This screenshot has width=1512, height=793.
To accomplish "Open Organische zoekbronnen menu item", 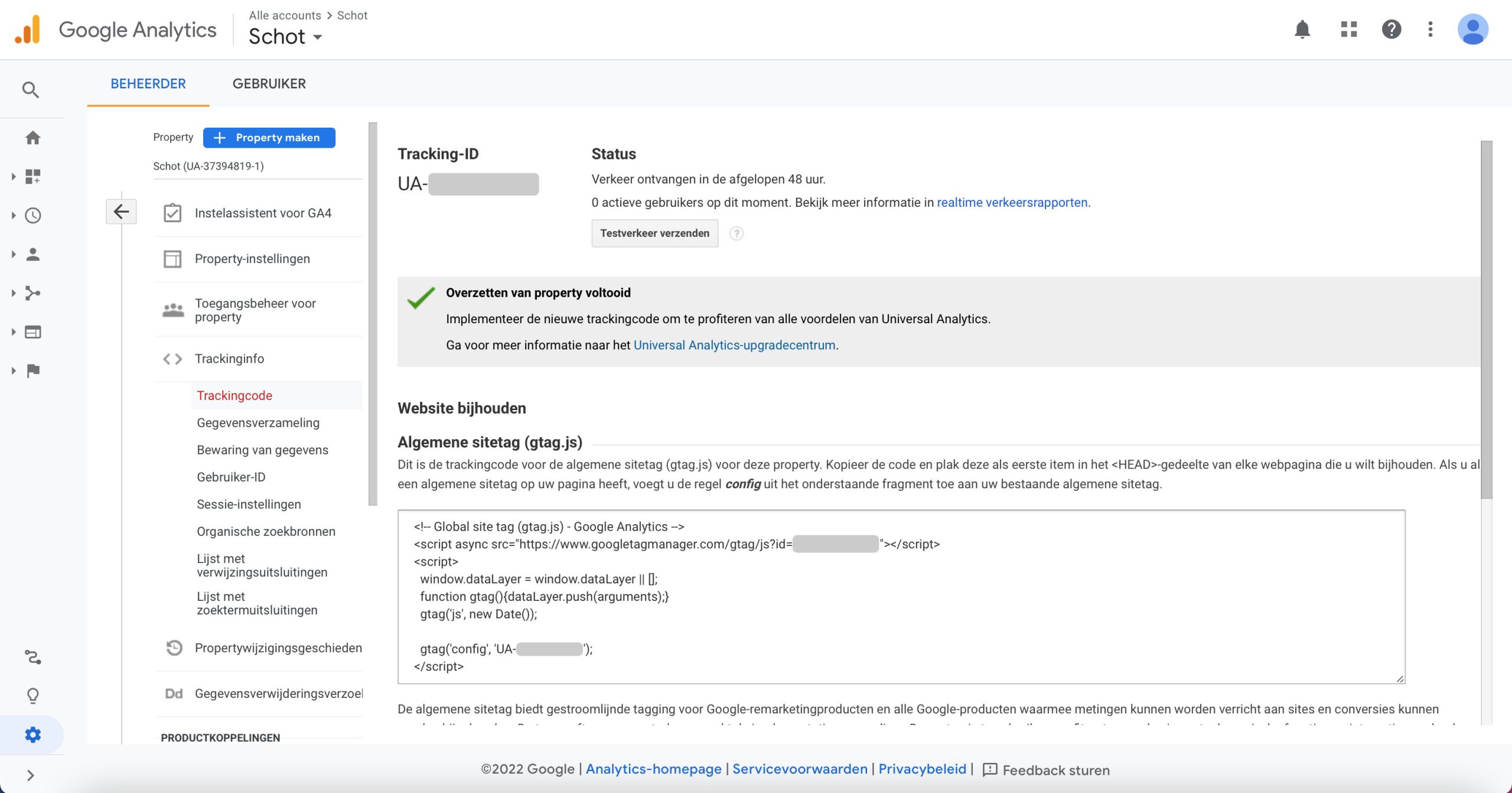I will tap(266, 531).
